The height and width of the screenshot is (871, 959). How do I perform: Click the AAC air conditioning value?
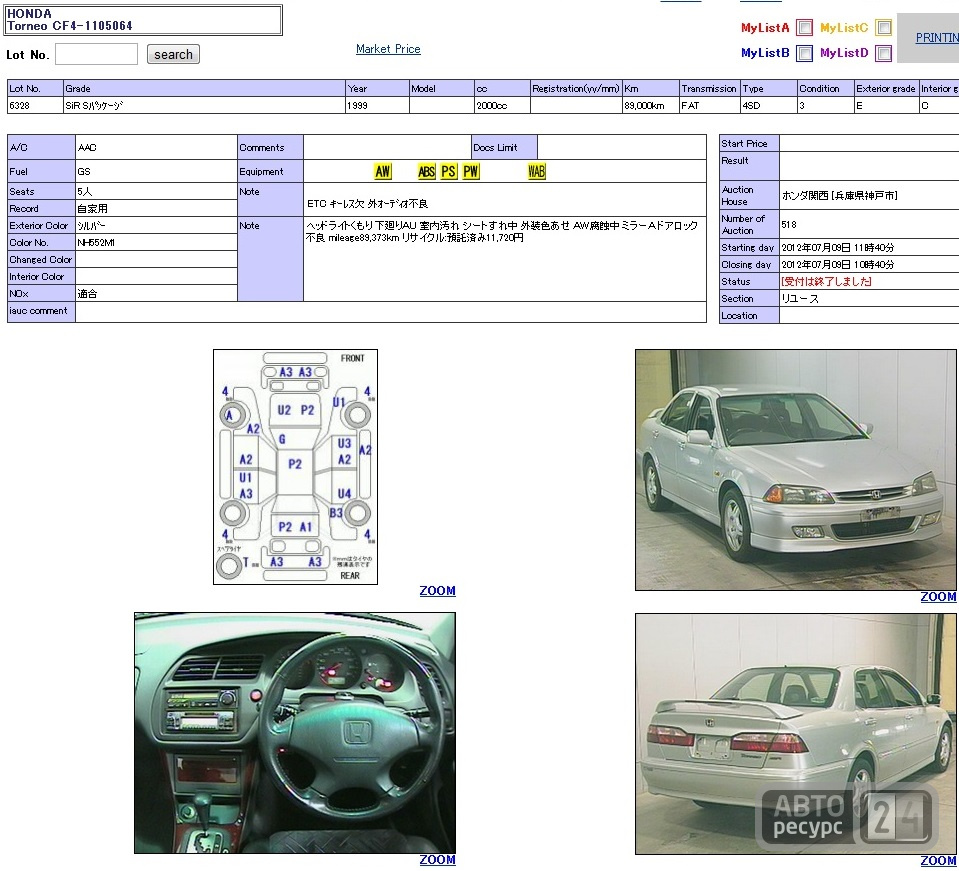pyautogui.click(x=87, y=147)
